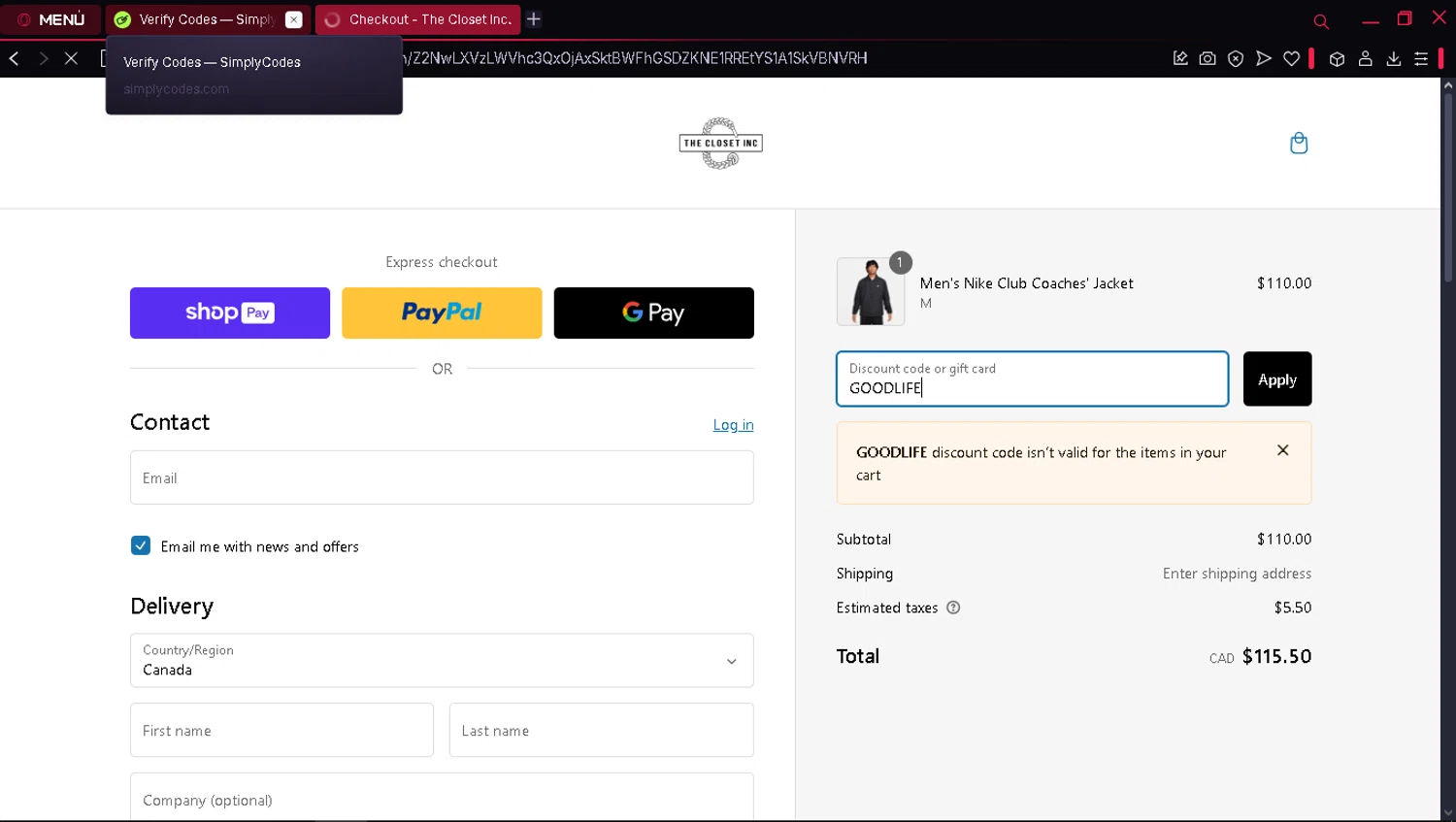This screenshot has height=822, width=1456.
Task: Click the browser forward arrow
Action: click(43, 58)
